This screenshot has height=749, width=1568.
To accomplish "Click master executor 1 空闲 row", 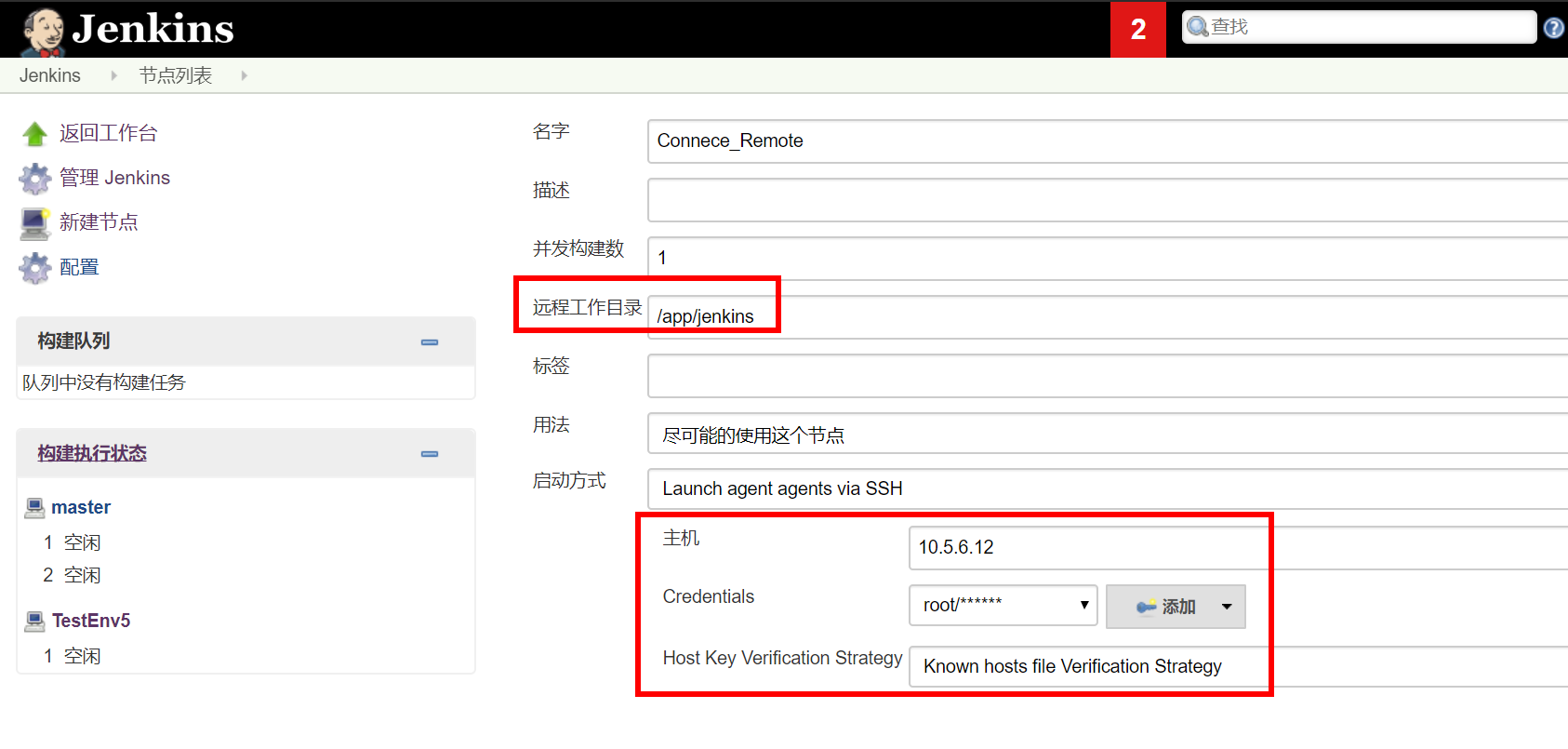I will click(x=72, y=542).
